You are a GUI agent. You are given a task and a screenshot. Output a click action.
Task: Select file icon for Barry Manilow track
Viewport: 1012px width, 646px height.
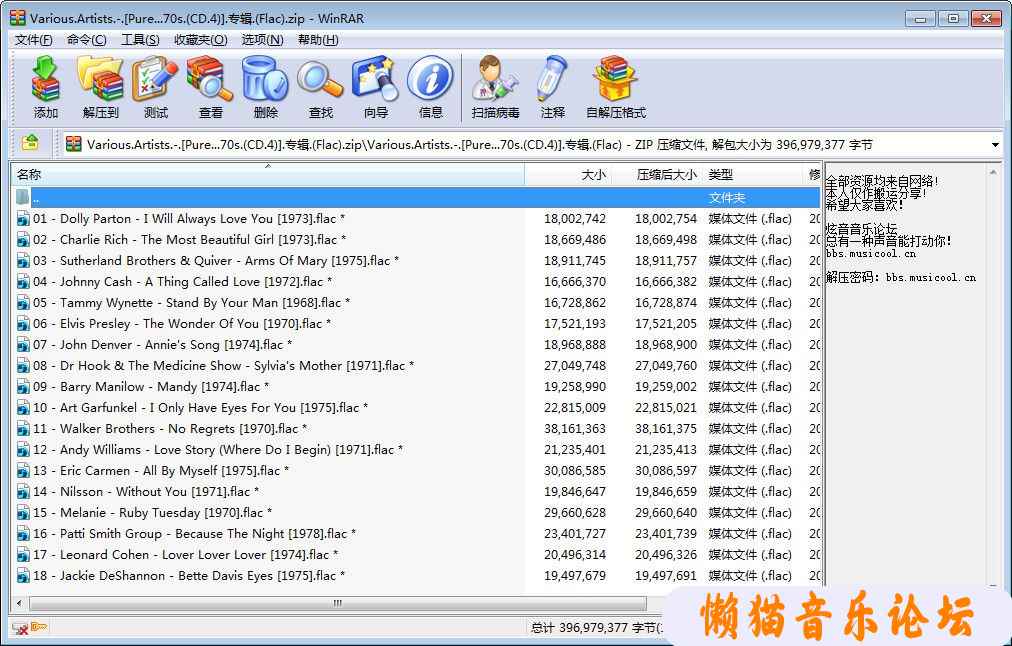tap(23, 387)
